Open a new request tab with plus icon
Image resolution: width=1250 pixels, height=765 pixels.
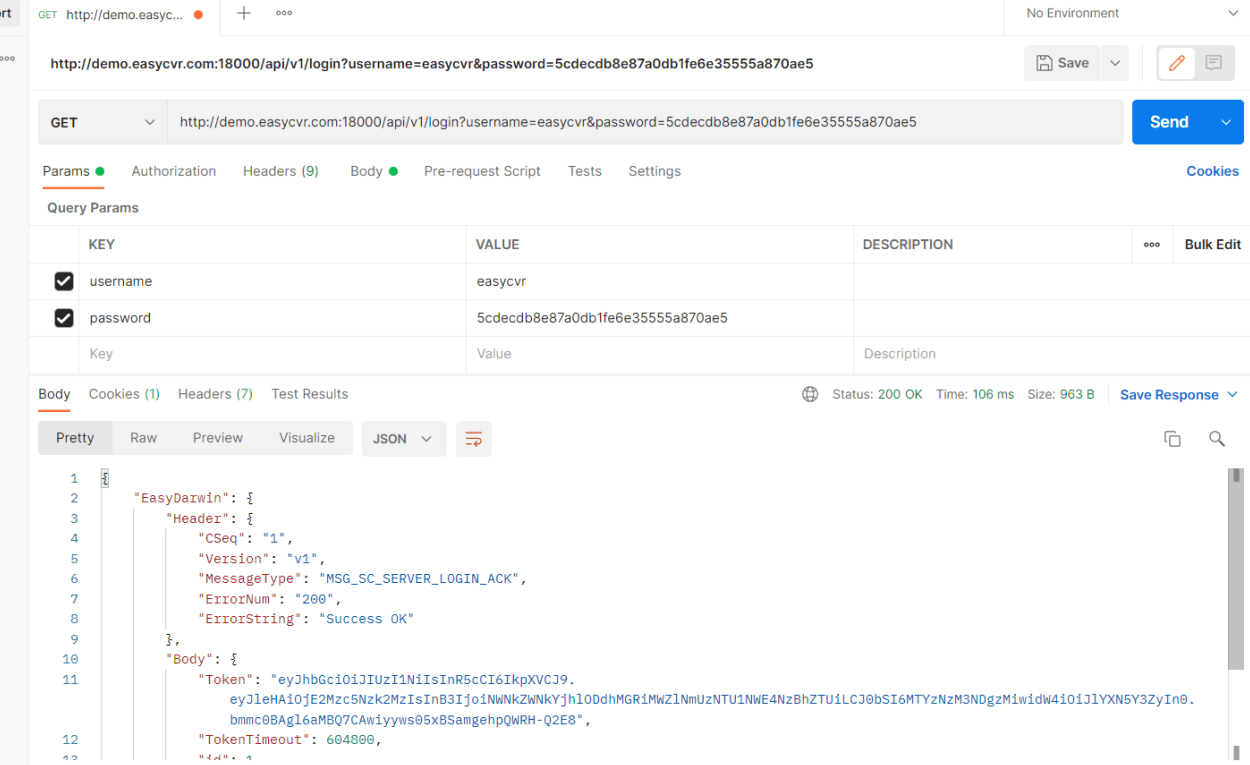244,13
